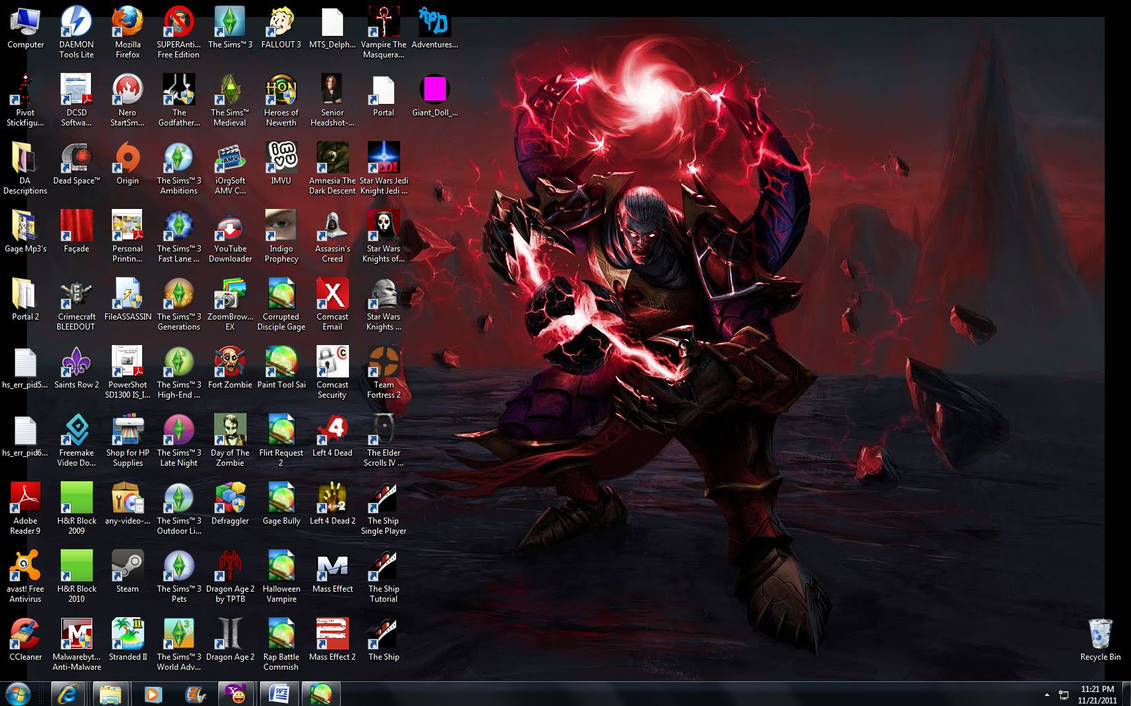
Task: Select Shop for HP Supplies shortcut
Action: [128, 441]
